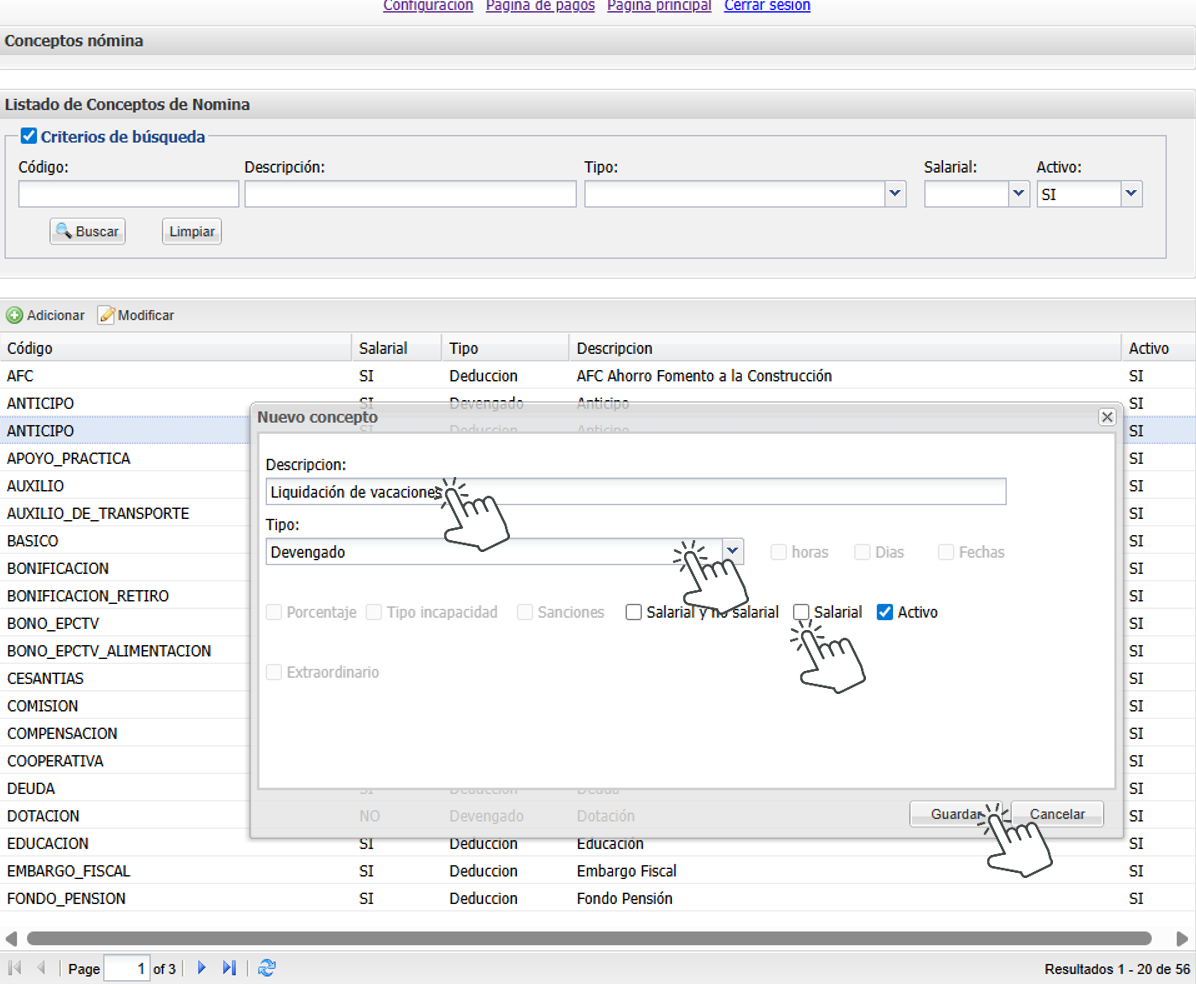Toggle Salarial y no salarial checkbox

coord(634,612)
